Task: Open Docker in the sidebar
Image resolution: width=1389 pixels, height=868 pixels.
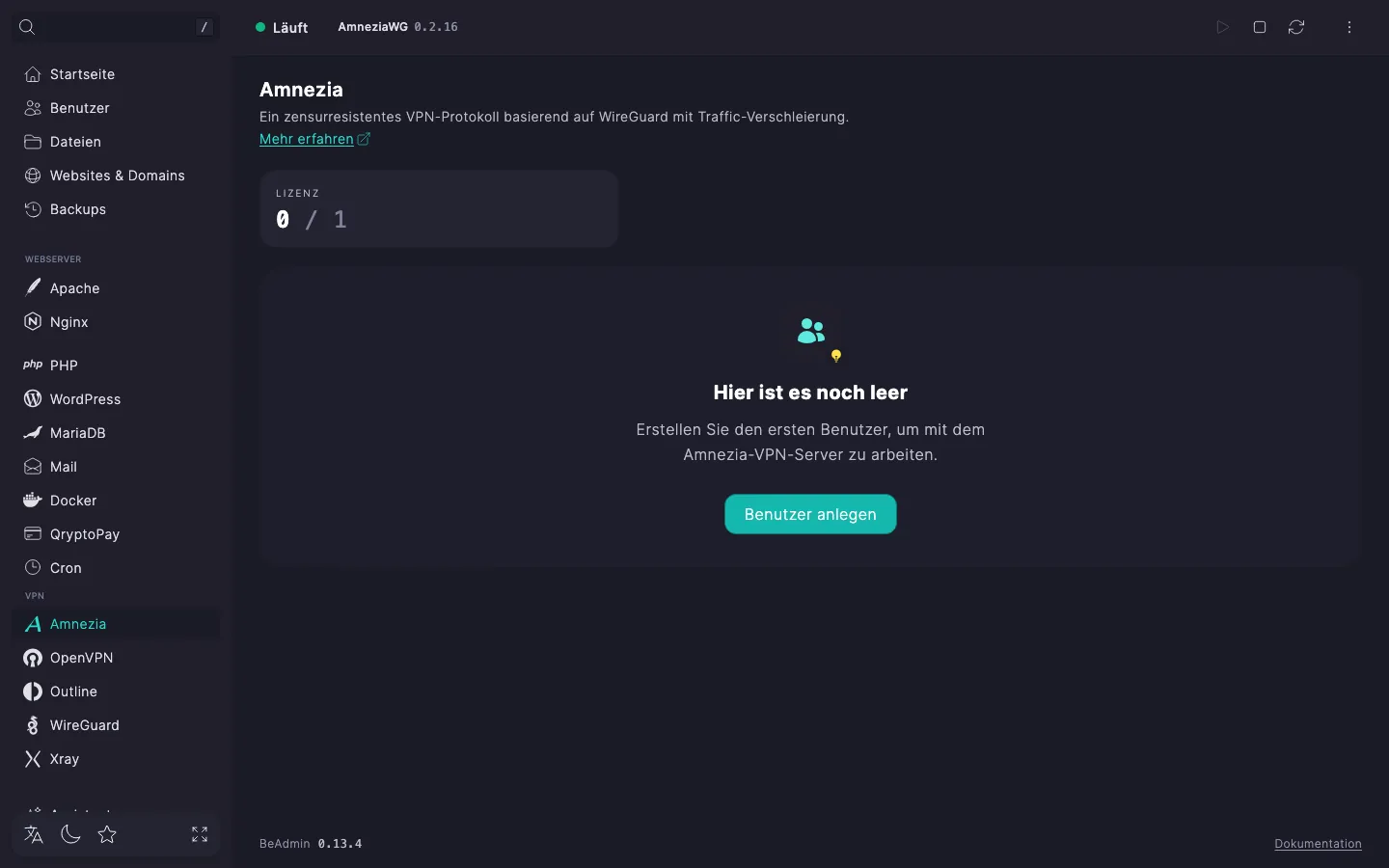Action: (x=116, y=501)
